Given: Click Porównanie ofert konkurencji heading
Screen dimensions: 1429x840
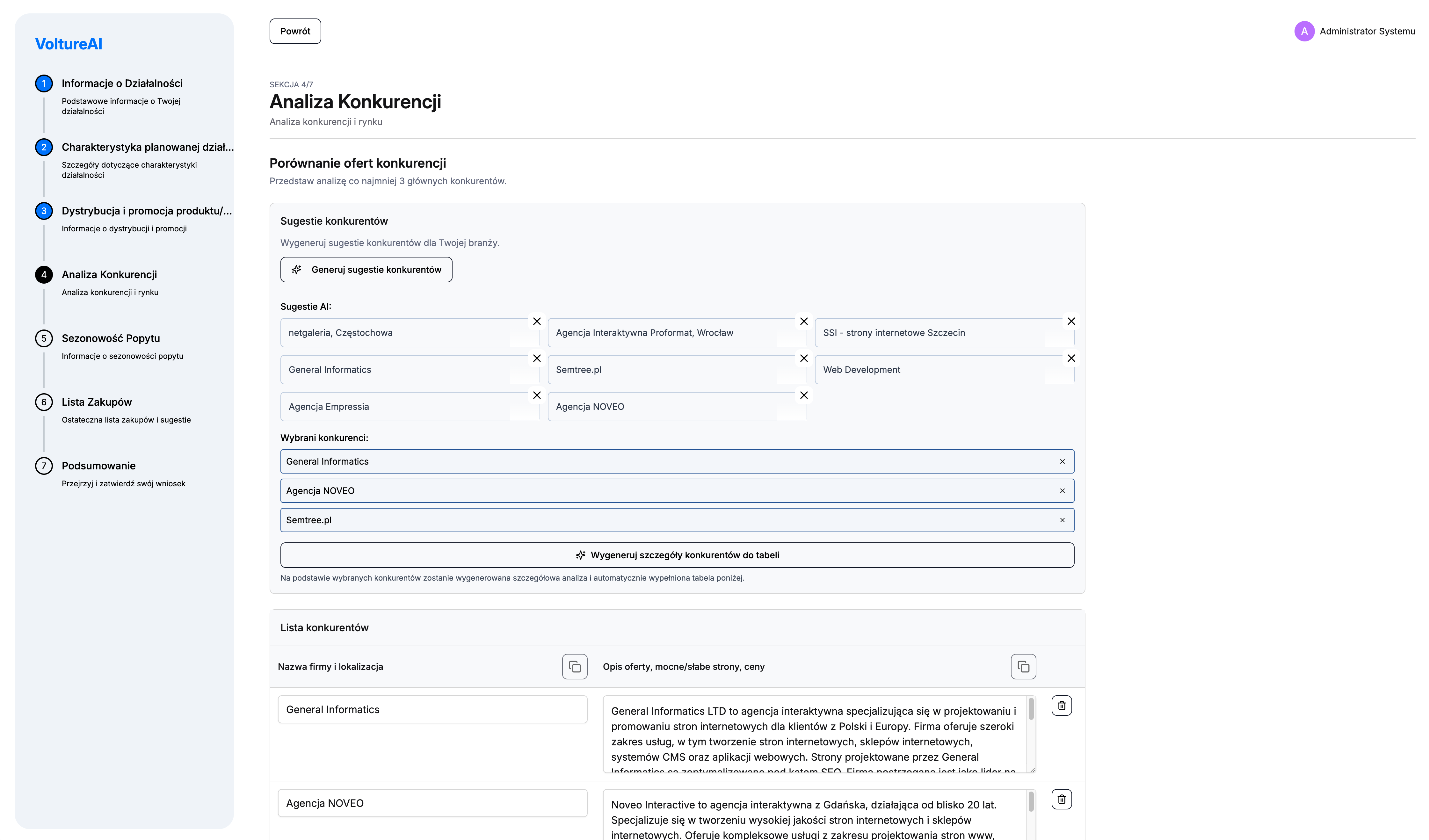Looking at the screenshot, I should tap(357, 163).
